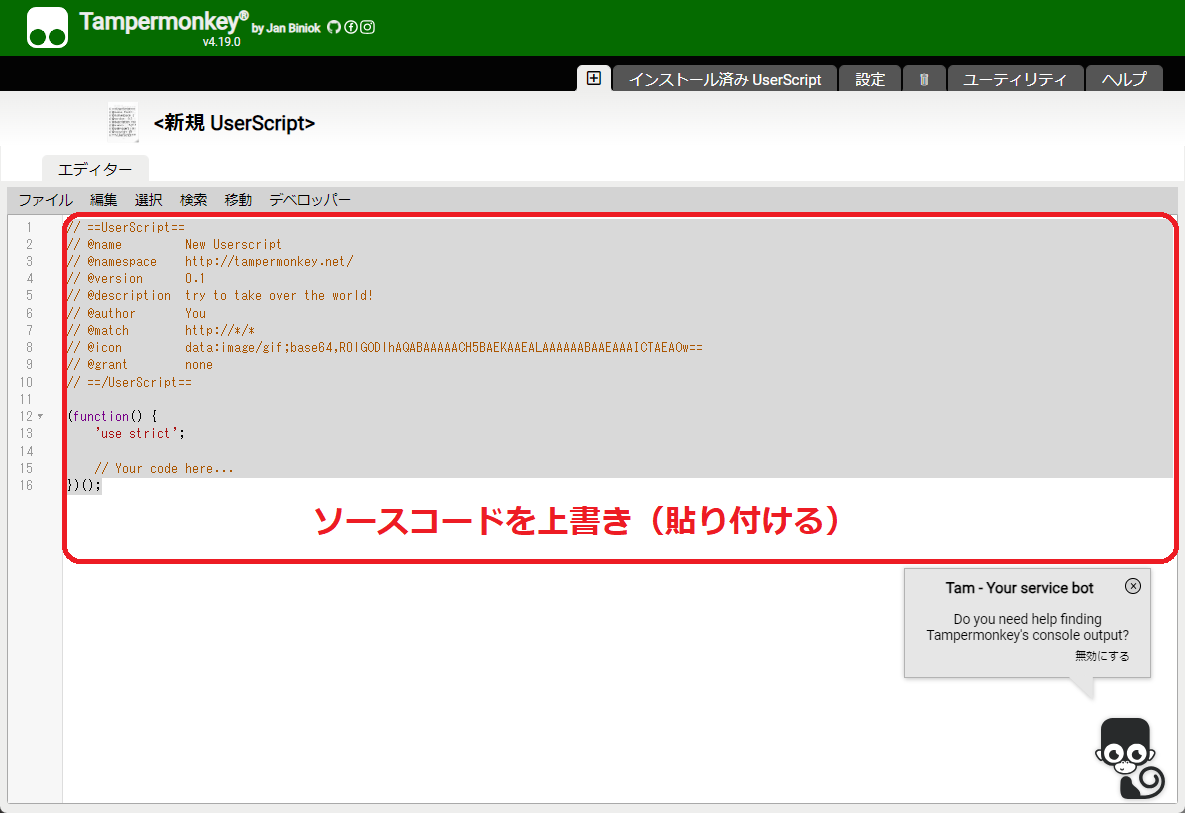Open the Facebook icon in the header
Viewport: 1185px width, 813px height.
350,27
